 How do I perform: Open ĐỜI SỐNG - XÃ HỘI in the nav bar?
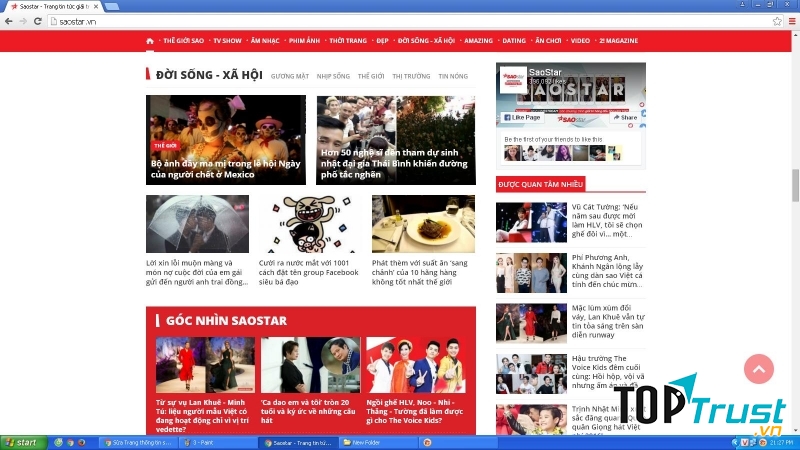tap(426, 41)
